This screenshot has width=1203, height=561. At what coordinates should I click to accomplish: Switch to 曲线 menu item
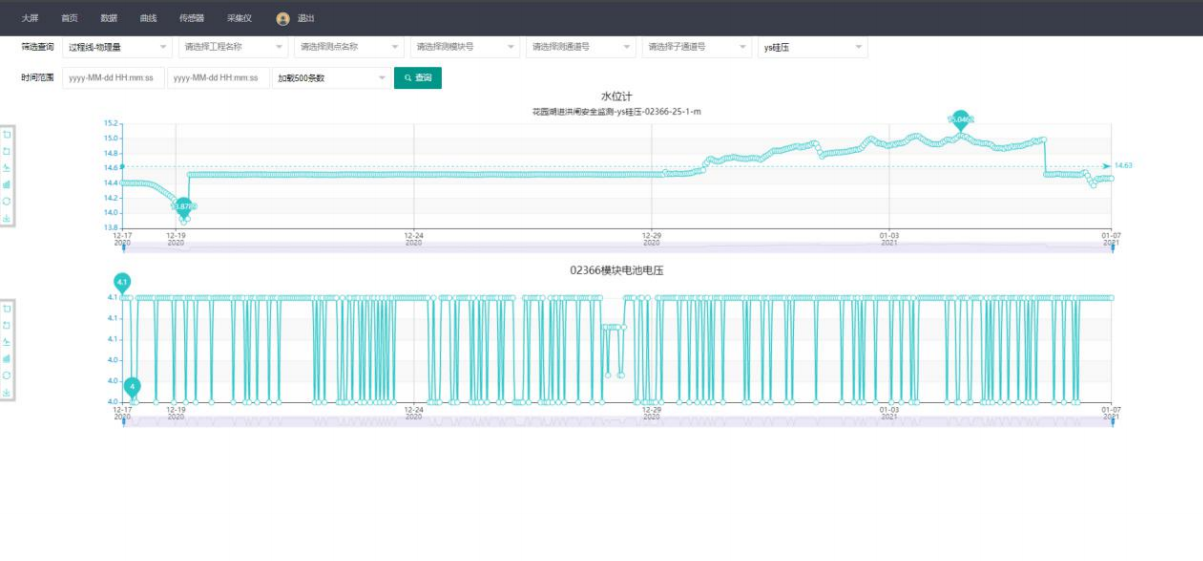click(x=148, y=18)
